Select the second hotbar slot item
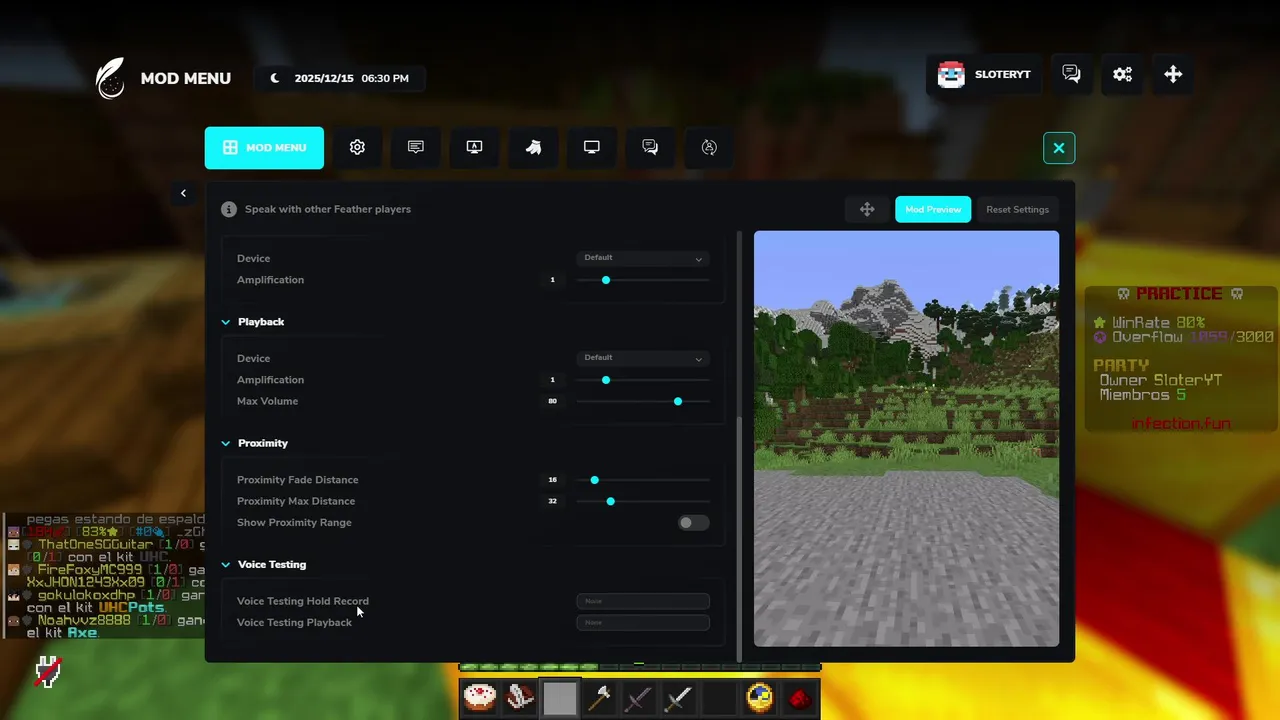This screenshot has height=720, width=1280. click(x=520, y=698)
